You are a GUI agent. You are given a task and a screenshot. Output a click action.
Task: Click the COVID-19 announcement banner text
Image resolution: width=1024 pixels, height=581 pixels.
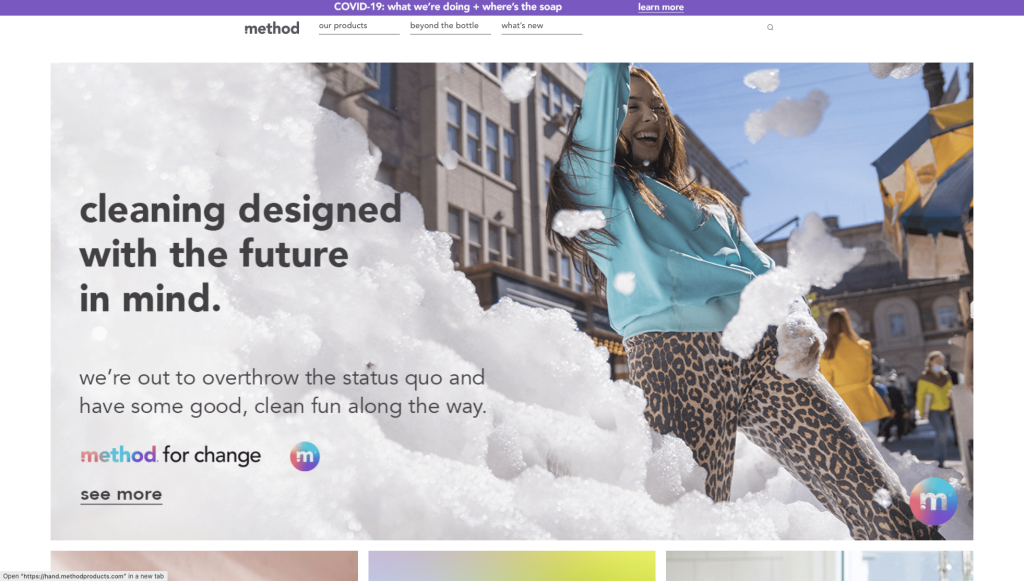point(448,7)
